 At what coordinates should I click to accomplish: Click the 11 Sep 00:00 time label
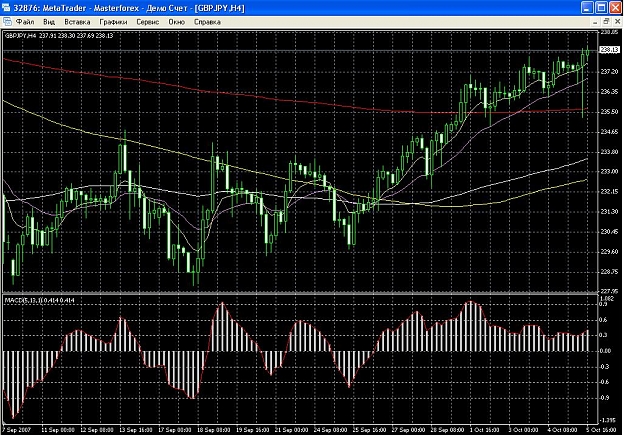tap(57, 430)
